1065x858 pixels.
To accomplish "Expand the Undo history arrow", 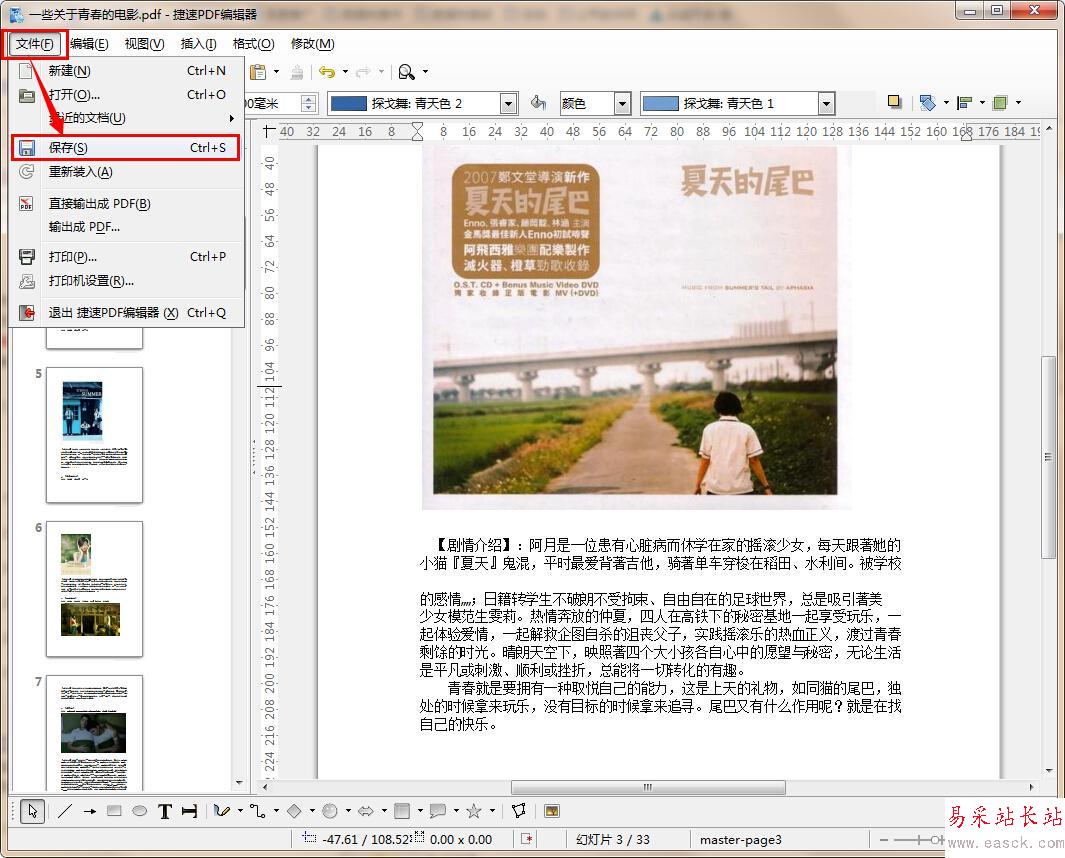I will coord(345,71).
